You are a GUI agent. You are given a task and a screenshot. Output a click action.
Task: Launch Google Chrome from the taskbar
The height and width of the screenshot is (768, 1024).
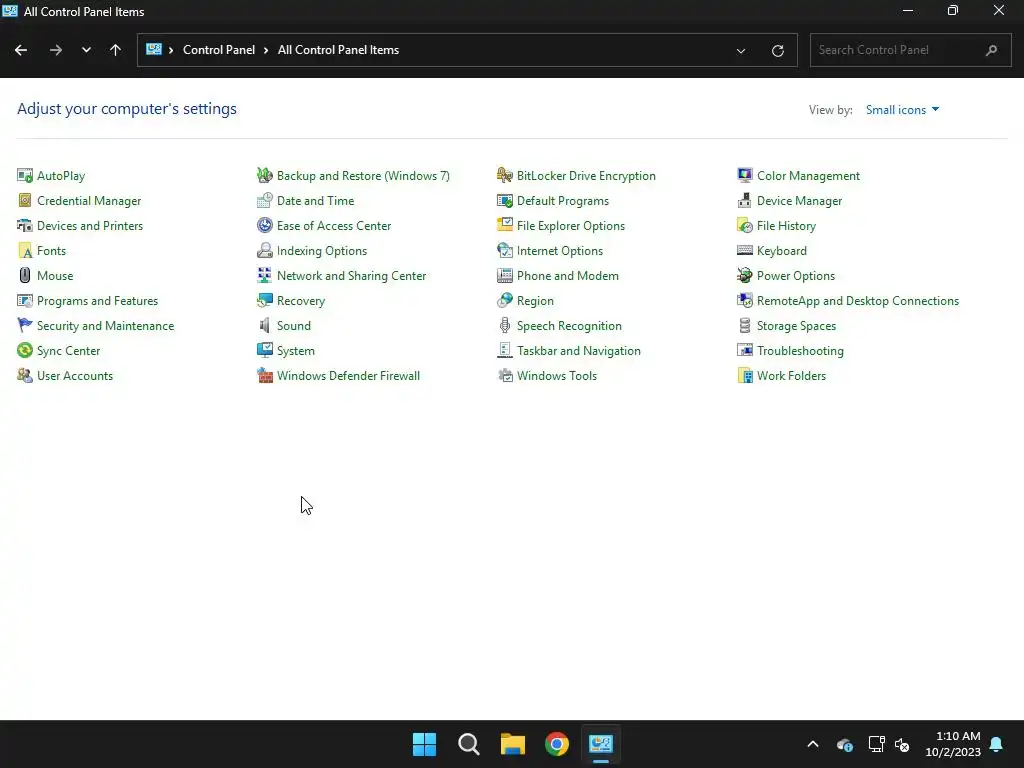557,744
